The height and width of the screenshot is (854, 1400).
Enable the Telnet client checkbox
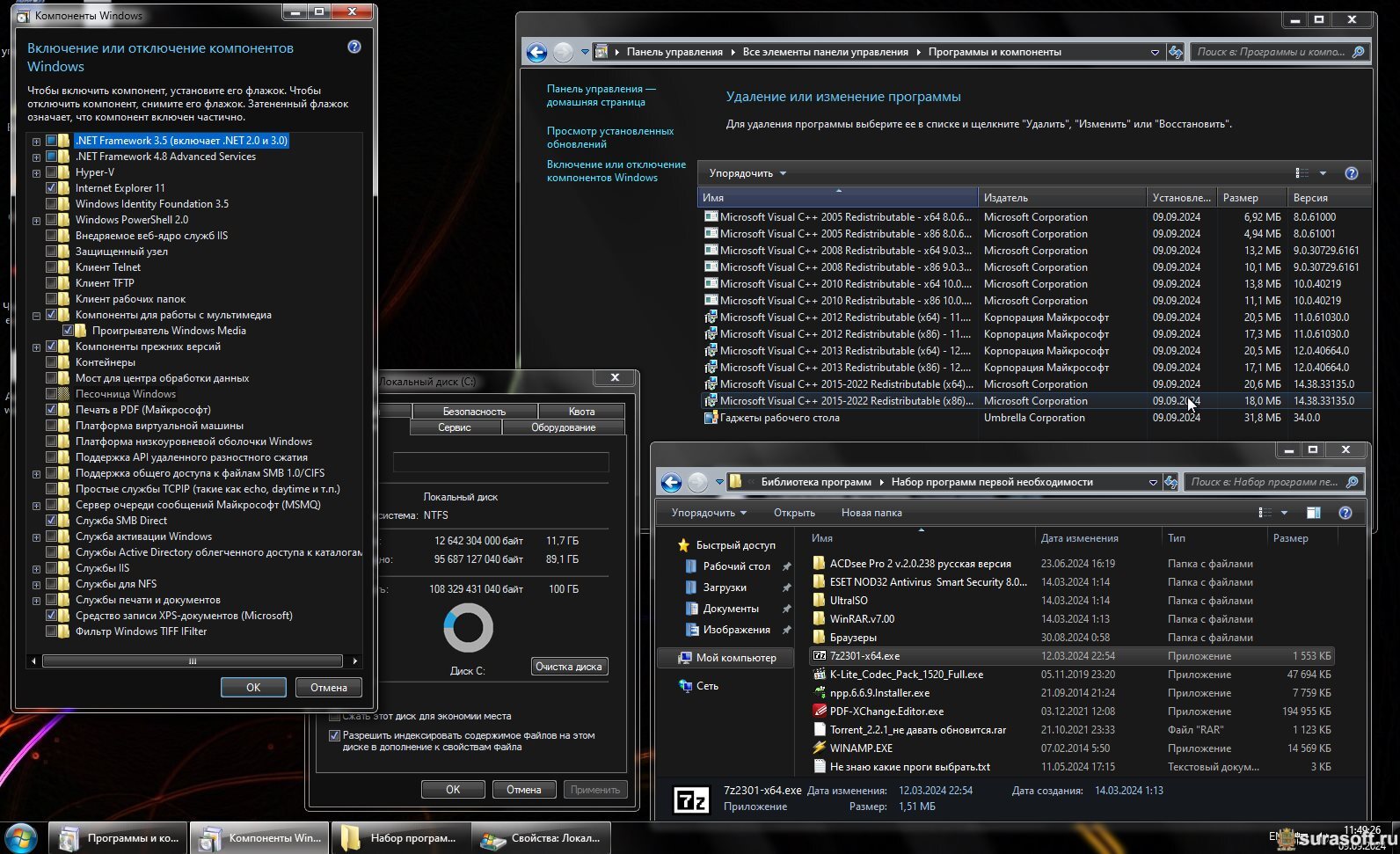(52, 267)
